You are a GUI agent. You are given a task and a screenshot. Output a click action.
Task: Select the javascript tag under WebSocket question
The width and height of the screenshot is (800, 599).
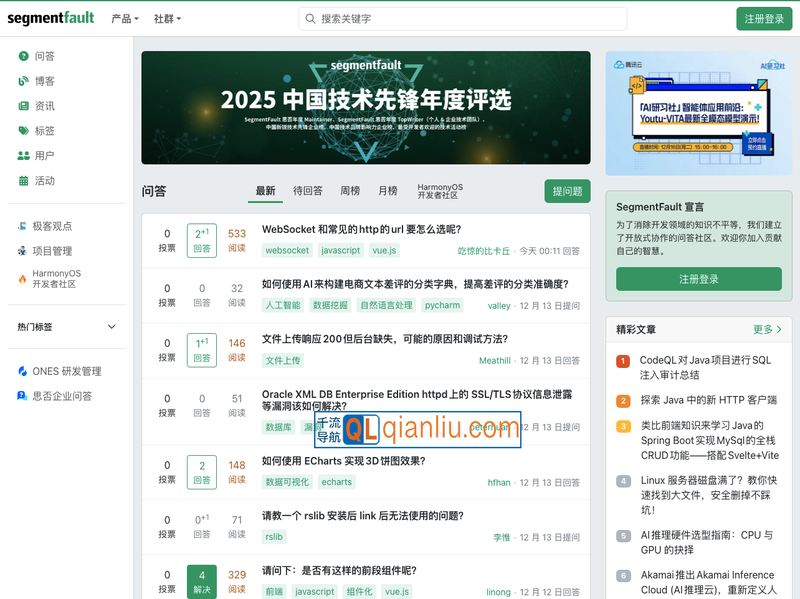click(340, 251)
